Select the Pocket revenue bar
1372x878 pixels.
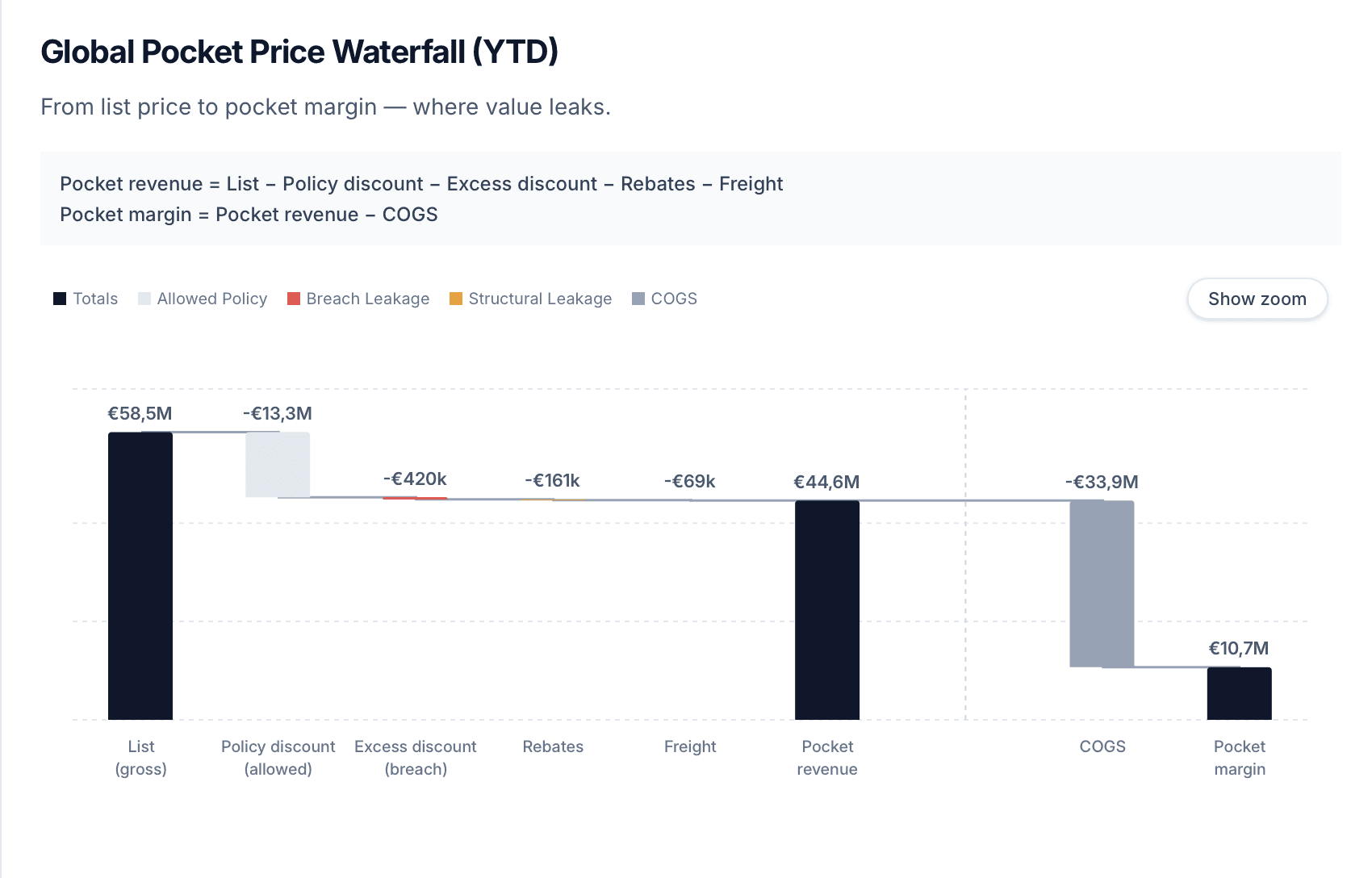[827, 609]
